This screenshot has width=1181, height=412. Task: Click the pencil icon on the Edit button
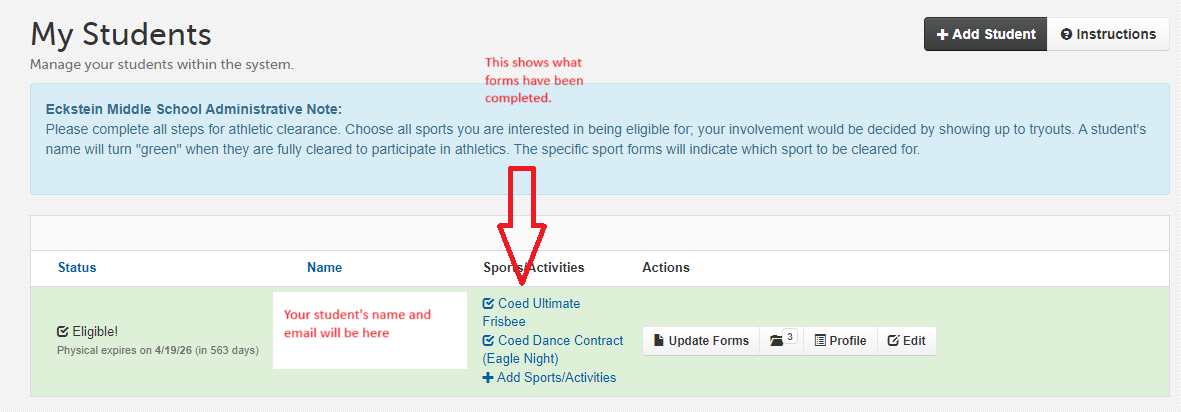893,340
